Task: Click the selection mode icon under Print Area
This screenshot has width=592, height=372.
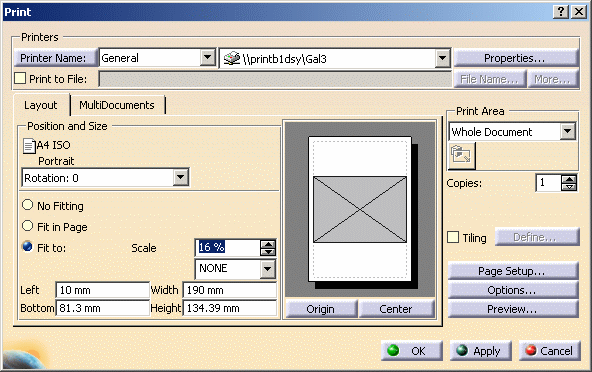Action: (461, 155)
